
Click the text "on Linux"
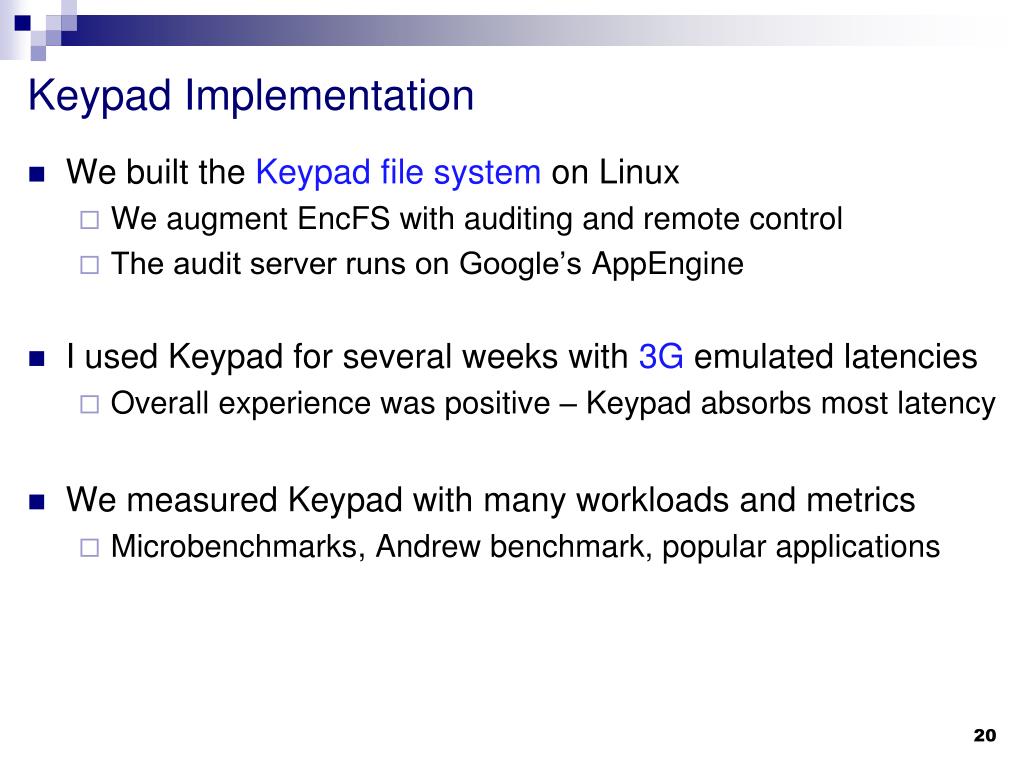tap(615, 173)
